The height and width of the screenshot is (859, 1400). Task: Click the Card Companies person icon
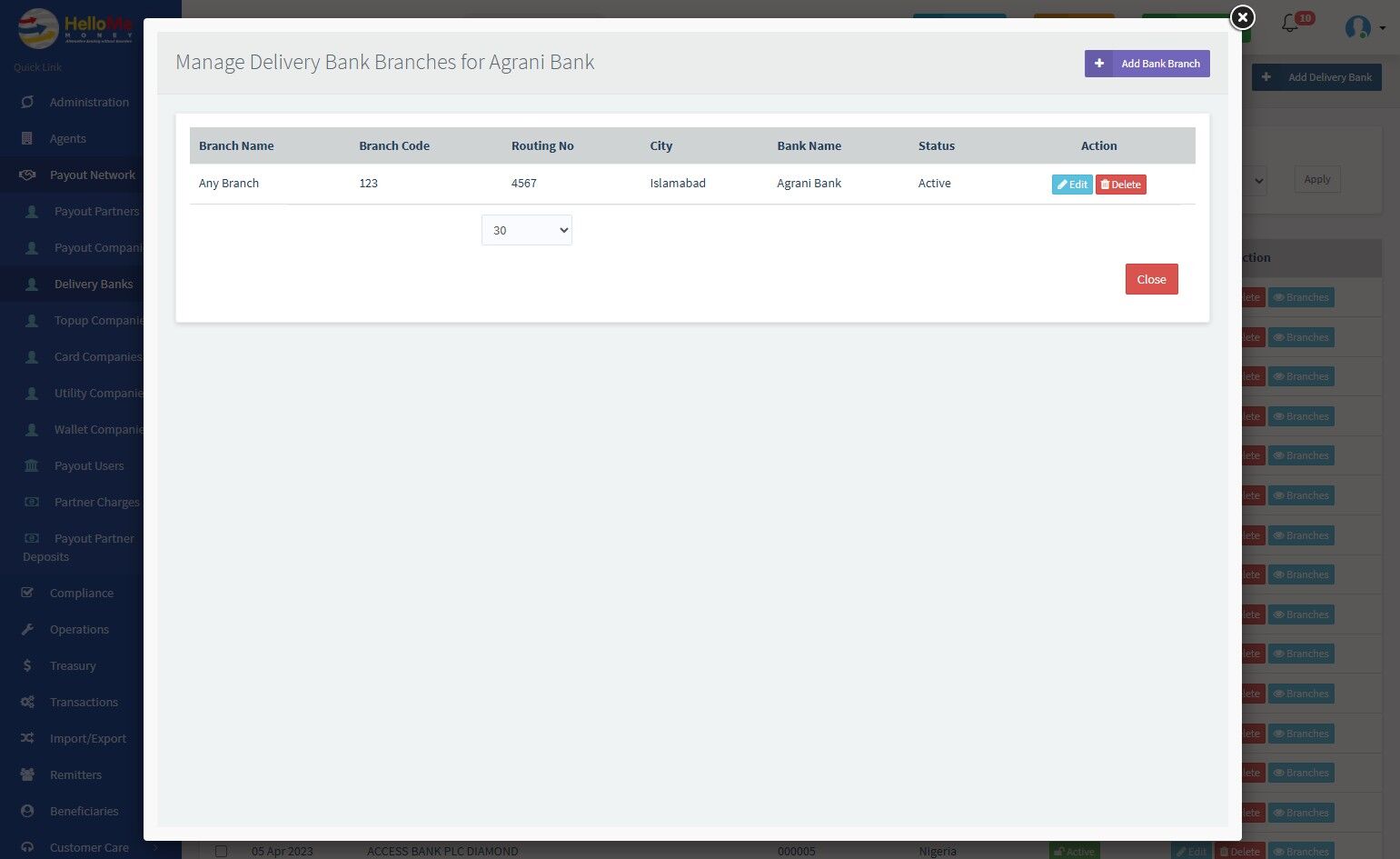32,356
